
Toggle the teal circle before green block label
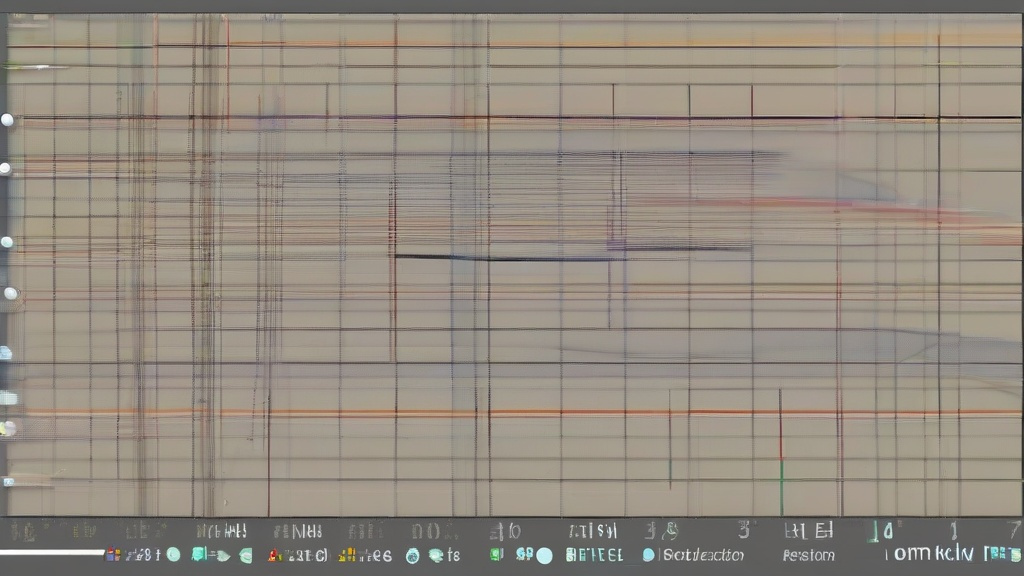pos(544,555)
